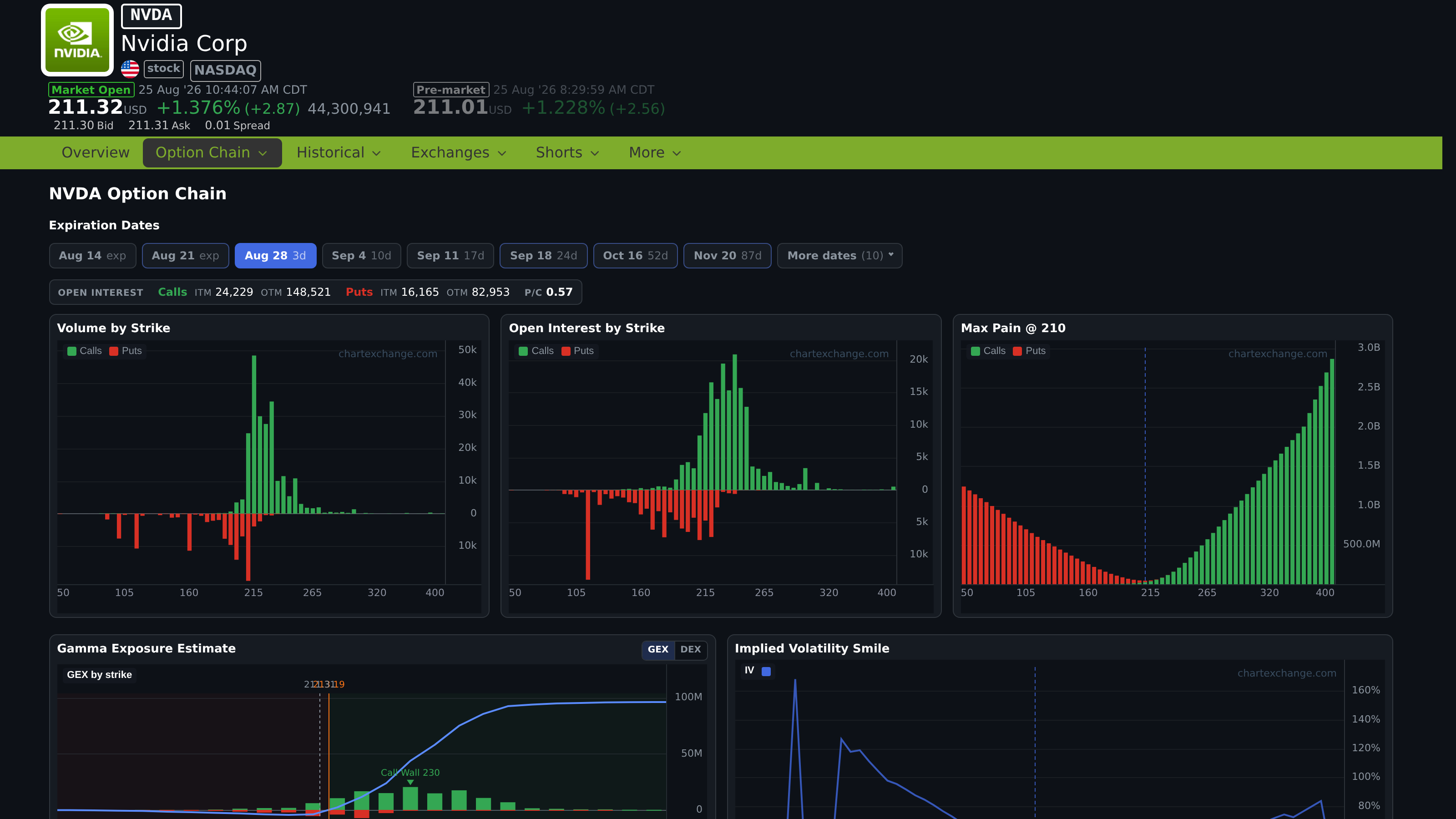Click the 0.01 Spread value
This screenshot has height=819, width=1456.
tap(238, 126)
